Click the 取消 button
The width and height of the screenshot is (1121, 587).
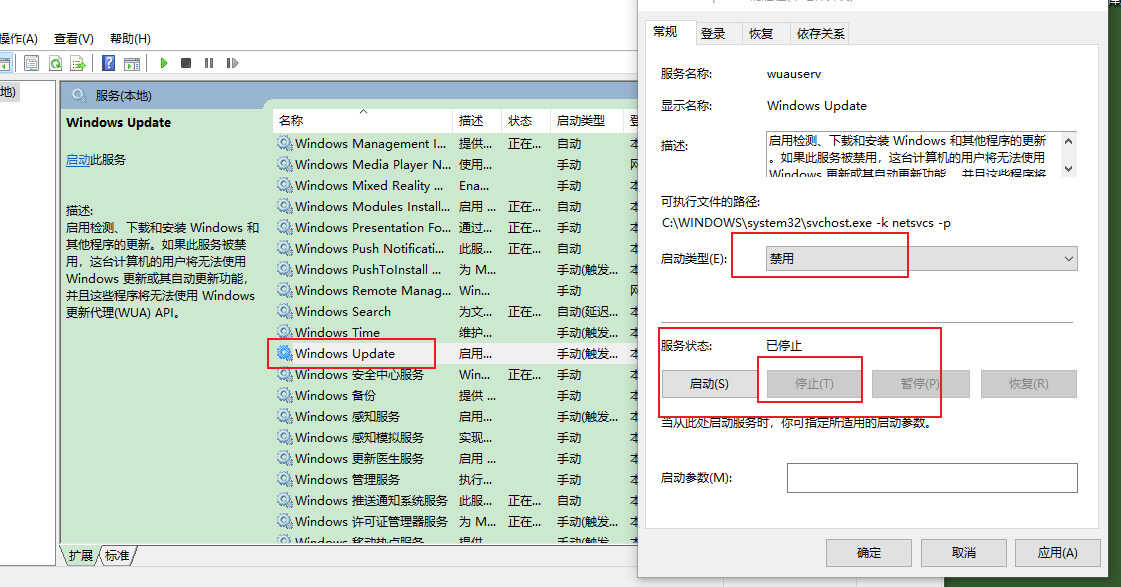964,553
